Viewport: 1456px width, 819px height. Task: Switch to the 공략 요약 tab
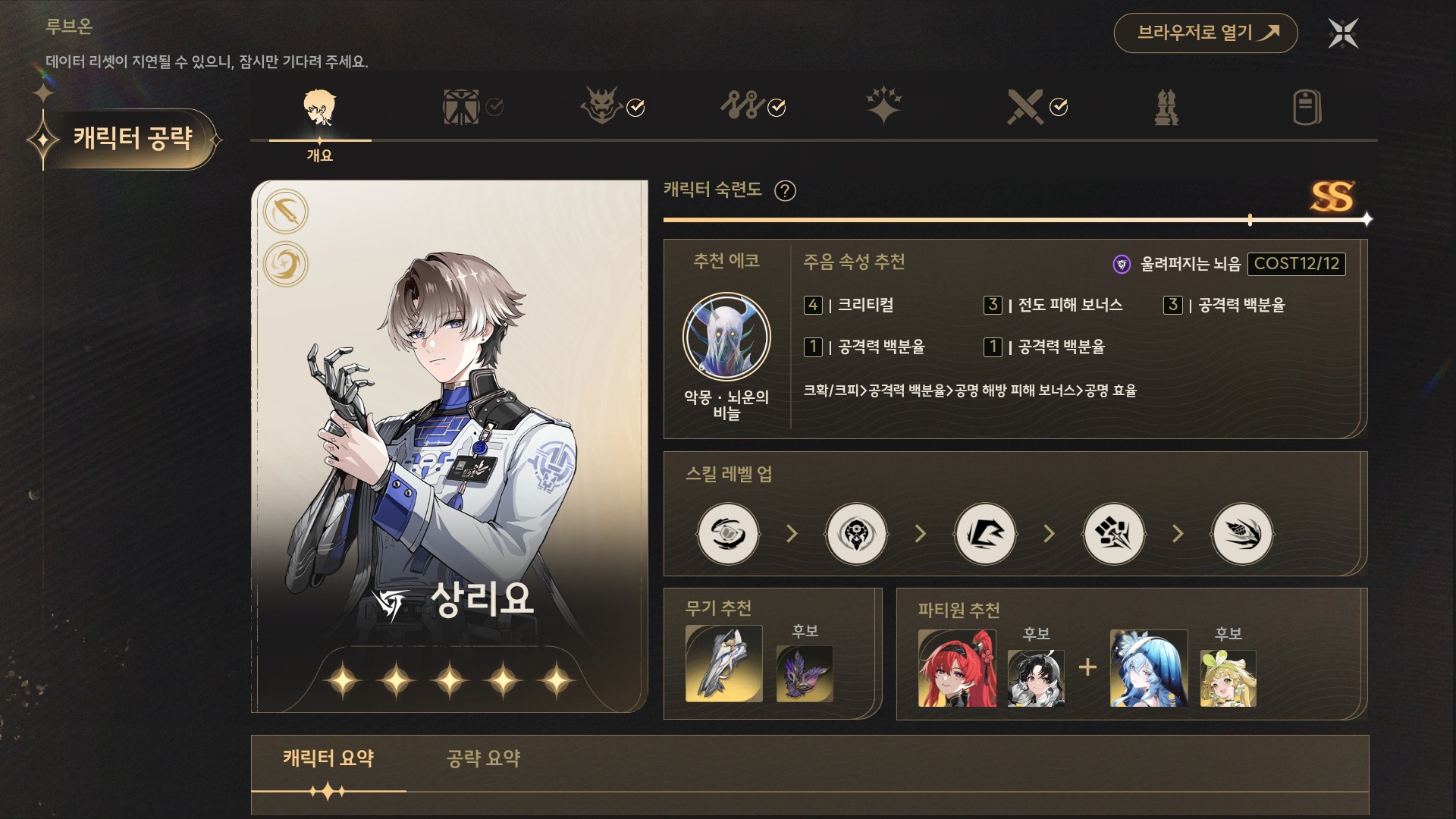[483, 758]
